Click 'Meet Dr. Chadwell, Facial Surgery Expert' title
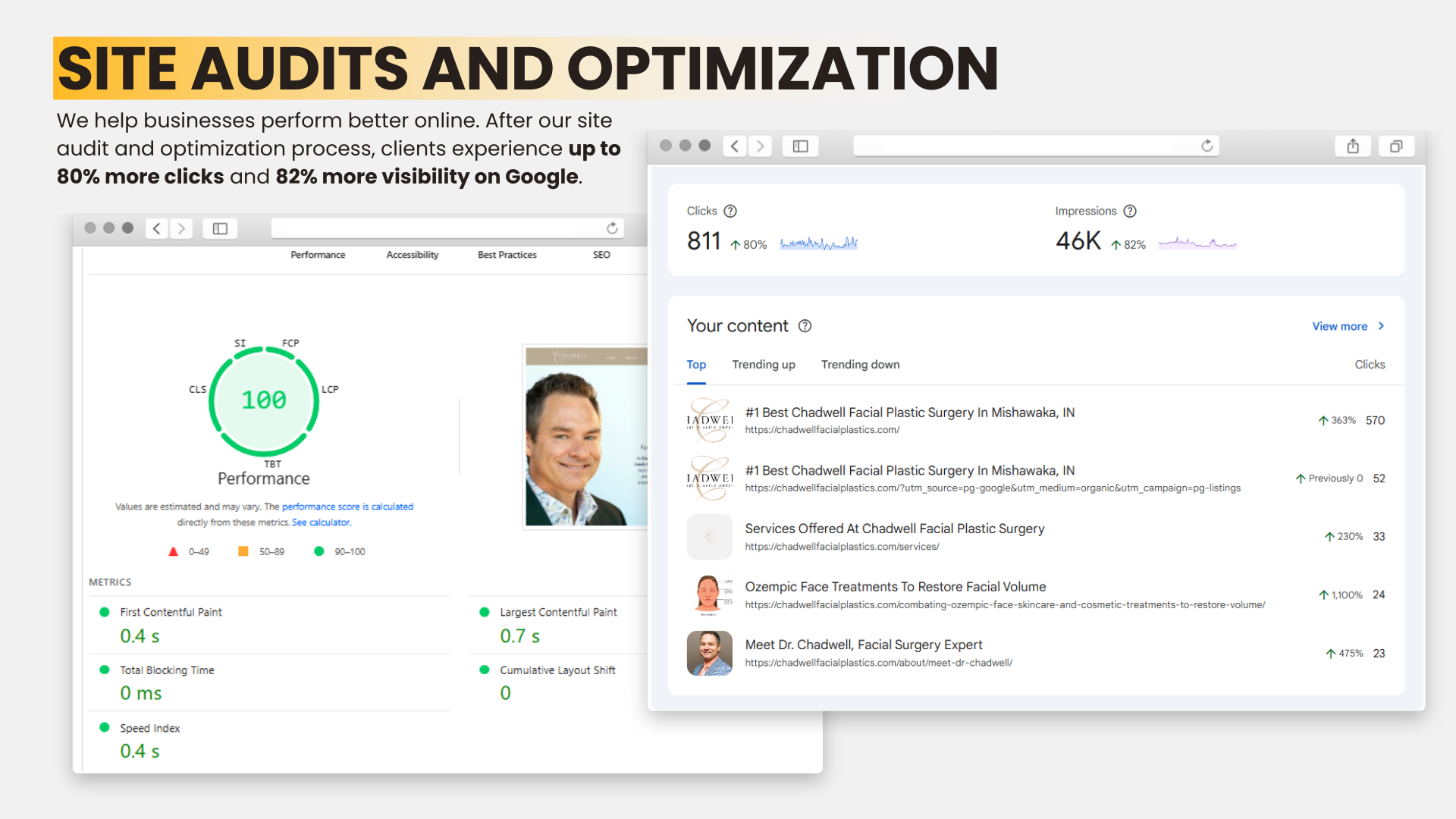Viewport: 1456px width, 819px height. [x=864, y=645]
